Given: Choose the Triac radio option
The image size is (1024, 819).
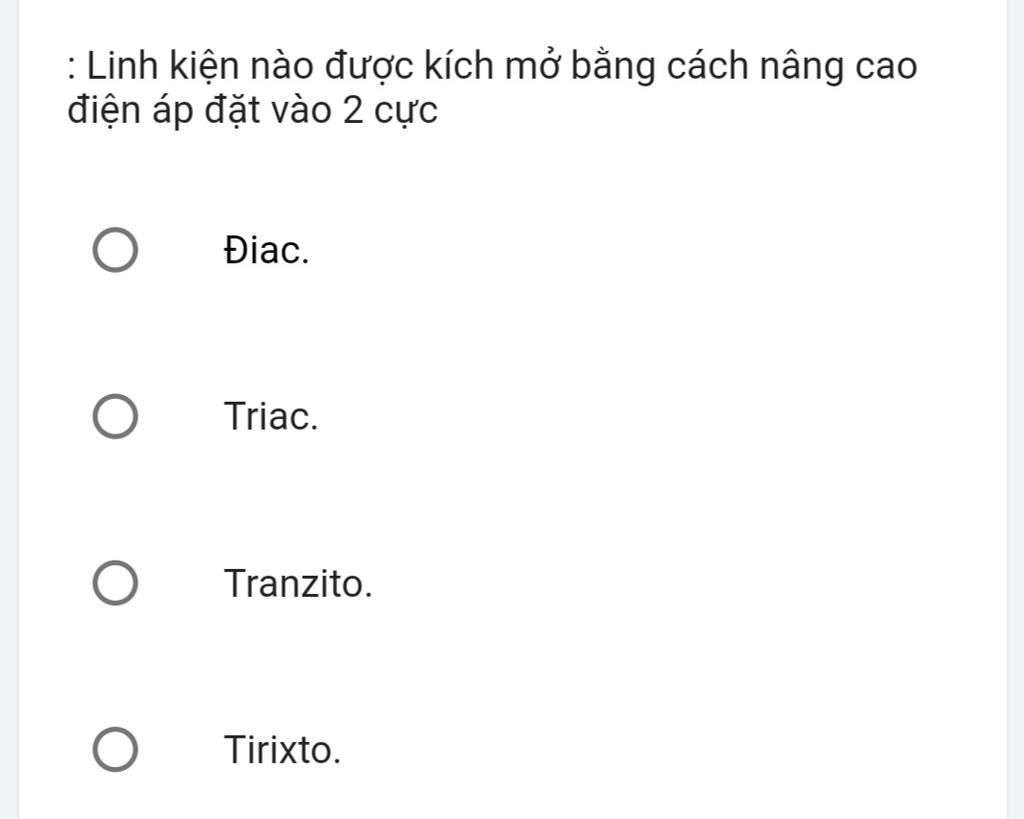Looking at the screenshot, I should [x=115, y=417].
